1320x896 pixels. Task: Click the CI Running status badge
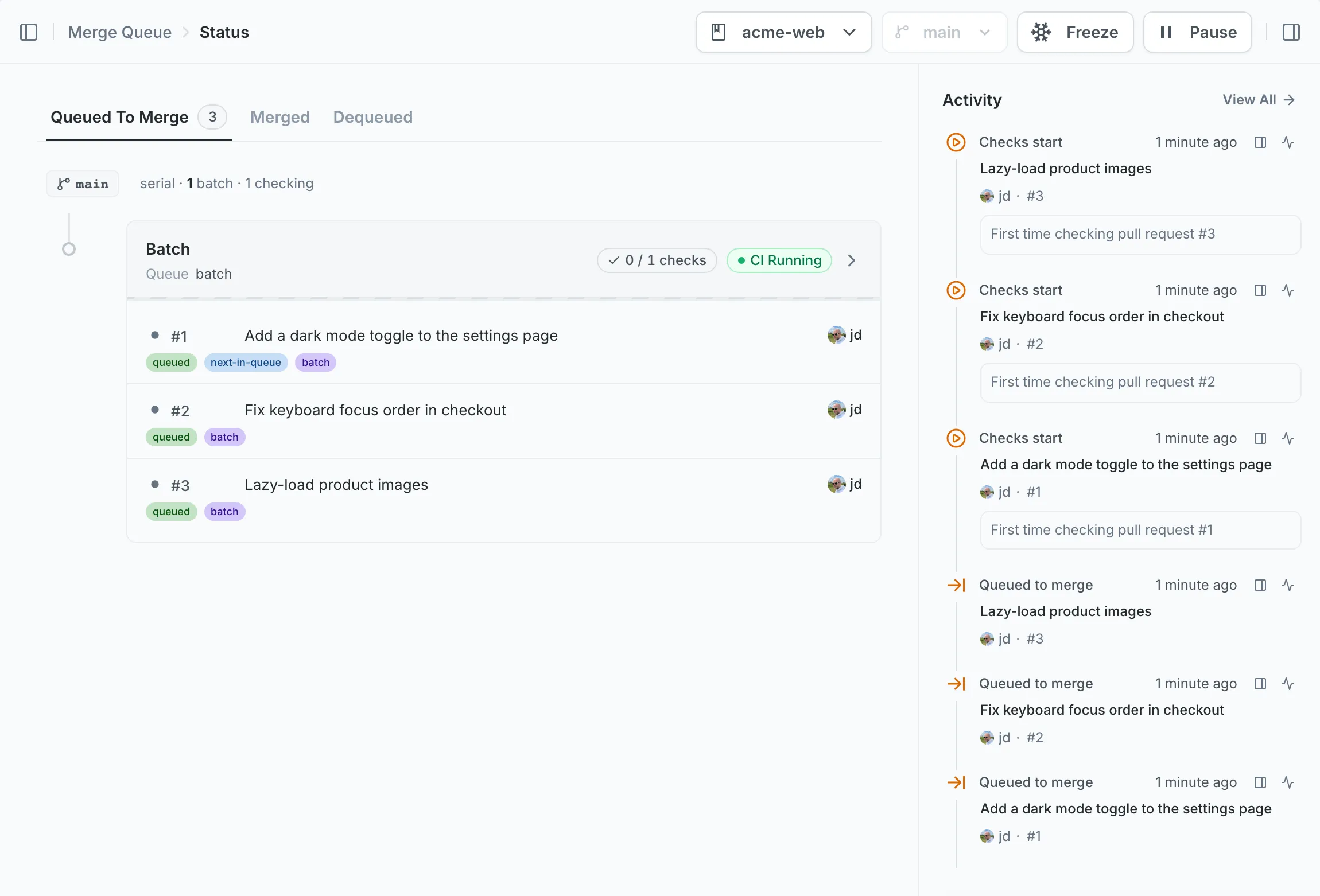(779, 260)
